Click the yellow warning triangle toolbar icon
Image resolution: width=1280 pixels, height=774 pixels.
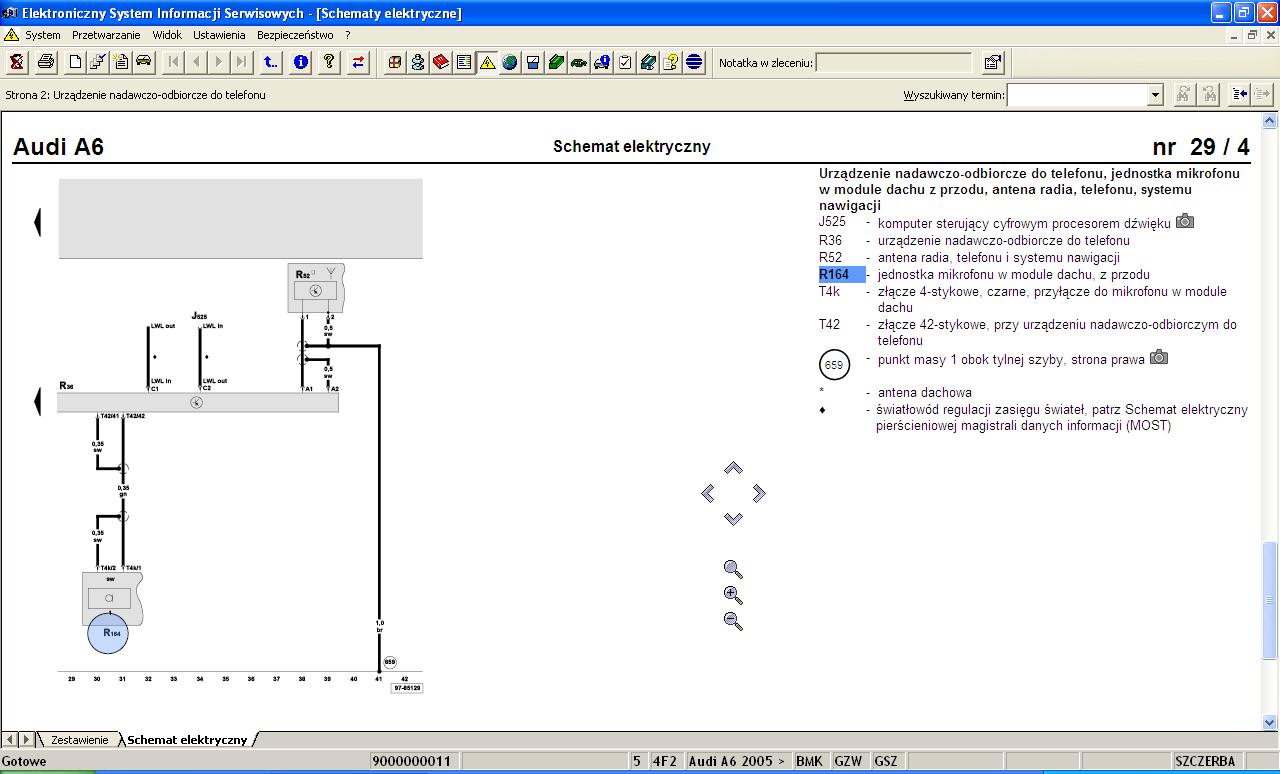(487, 62)
